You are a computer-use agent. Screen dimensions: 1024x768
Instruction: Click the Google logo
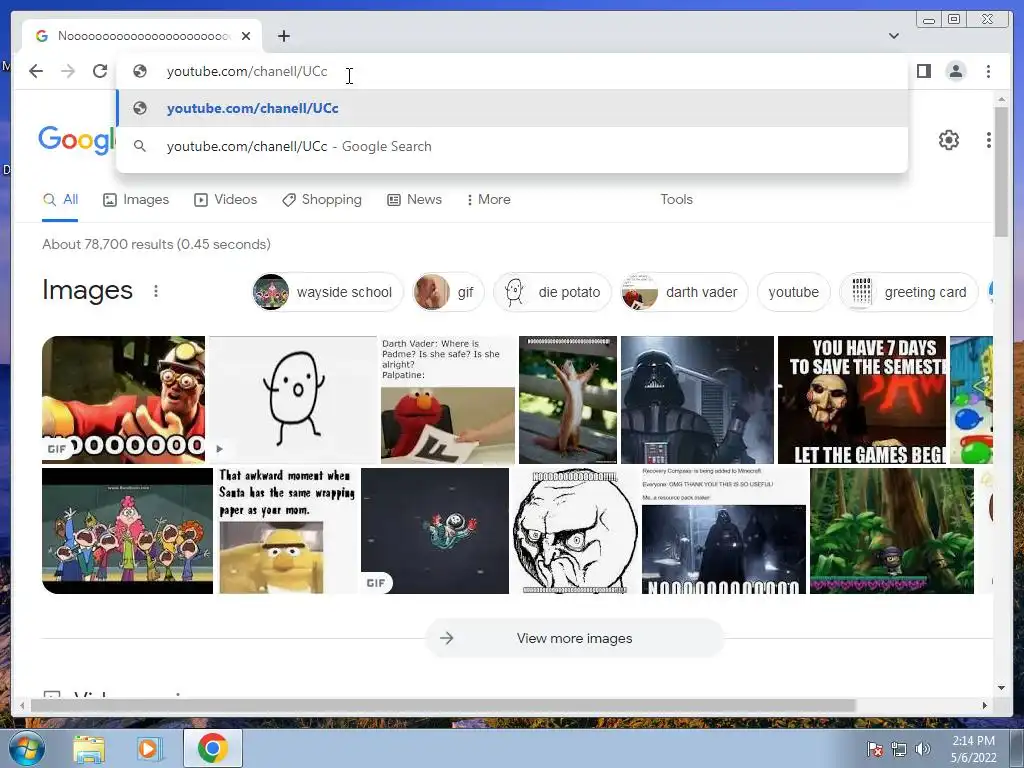(x=76, y=140)
